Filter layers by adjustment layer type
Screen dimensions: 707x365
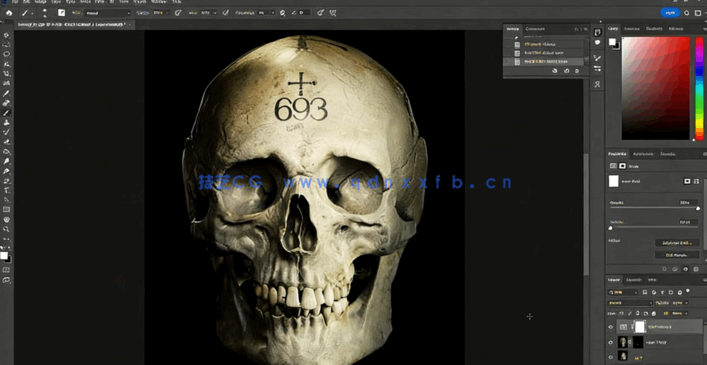pos(653,292)
